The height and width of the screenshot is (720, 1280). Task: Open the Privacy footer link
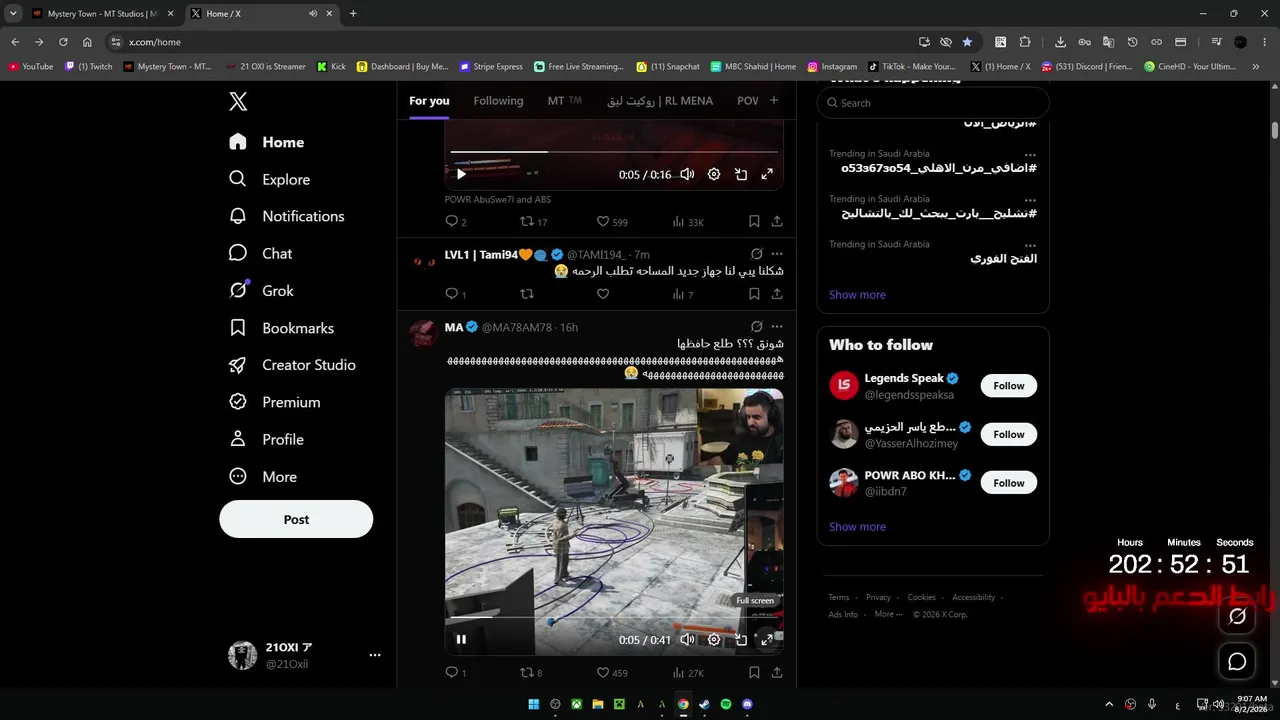pos(878,598)
